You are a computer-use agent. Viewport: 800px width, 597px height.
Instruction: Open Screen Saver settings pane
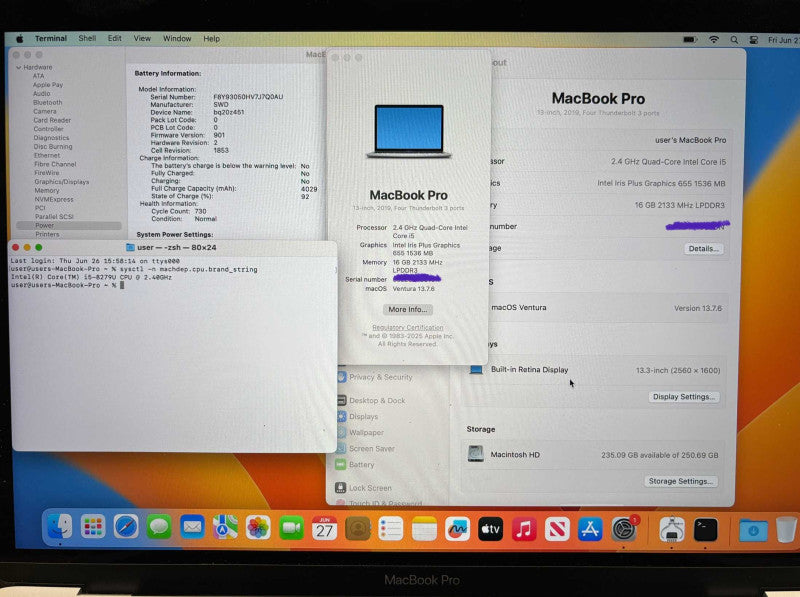(x=366, y=449)
